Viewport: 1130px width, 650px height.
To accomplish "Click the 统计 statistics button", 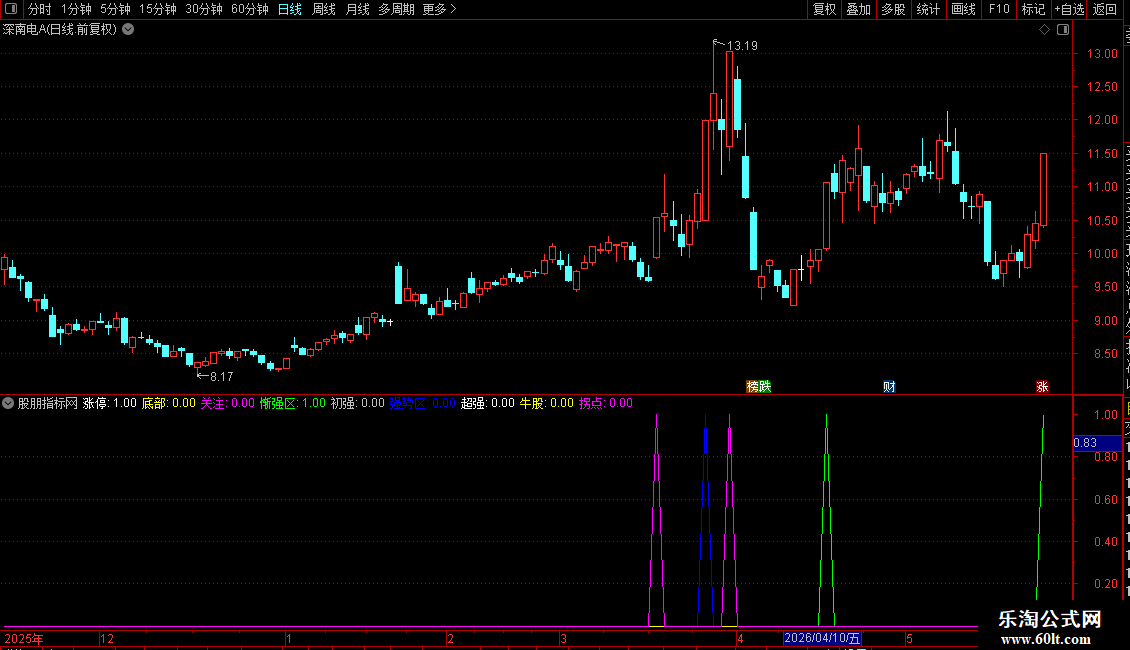I will pyautogui.click(x=928, y=9).
